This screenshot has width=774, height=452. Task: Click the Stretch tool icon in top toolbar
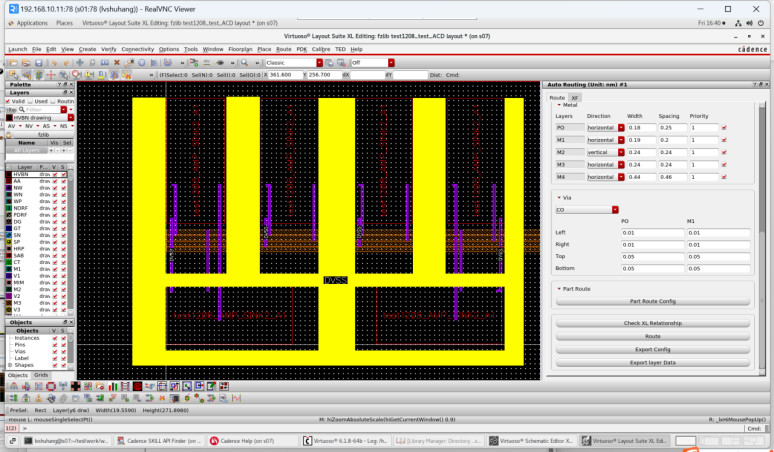coord(105,63)
